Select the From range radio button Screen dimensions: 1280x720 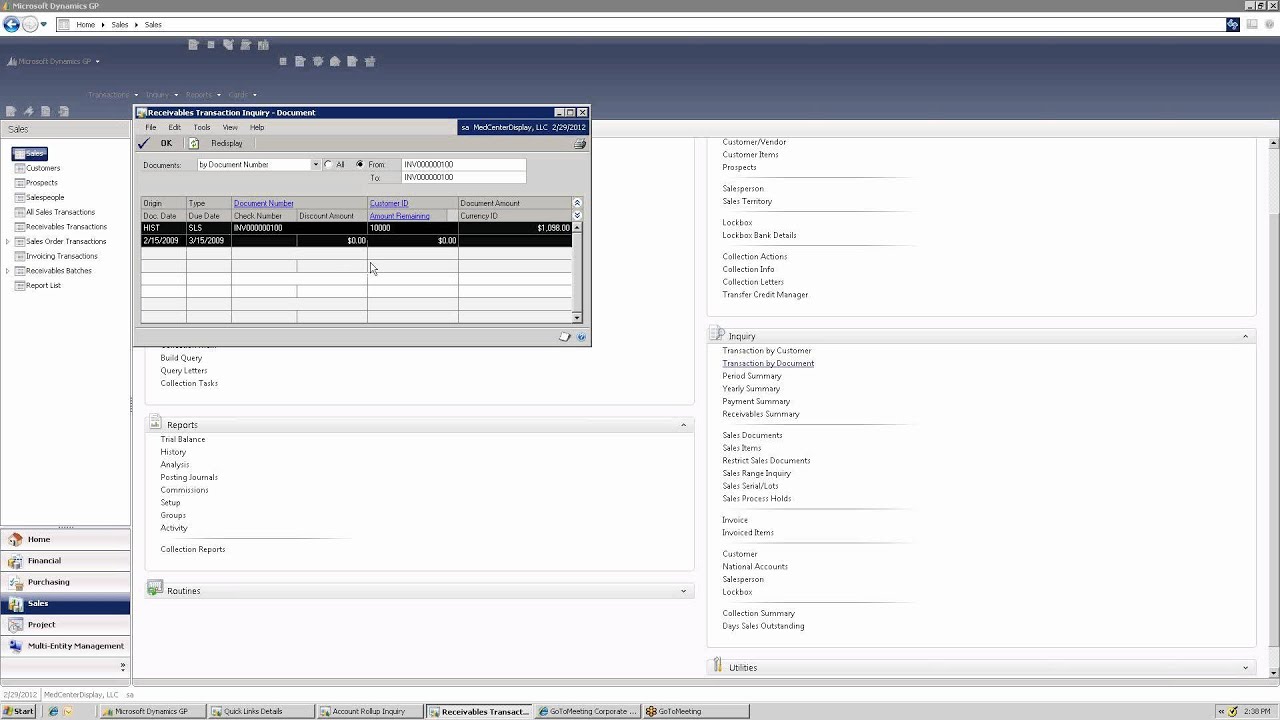[360, 164]
